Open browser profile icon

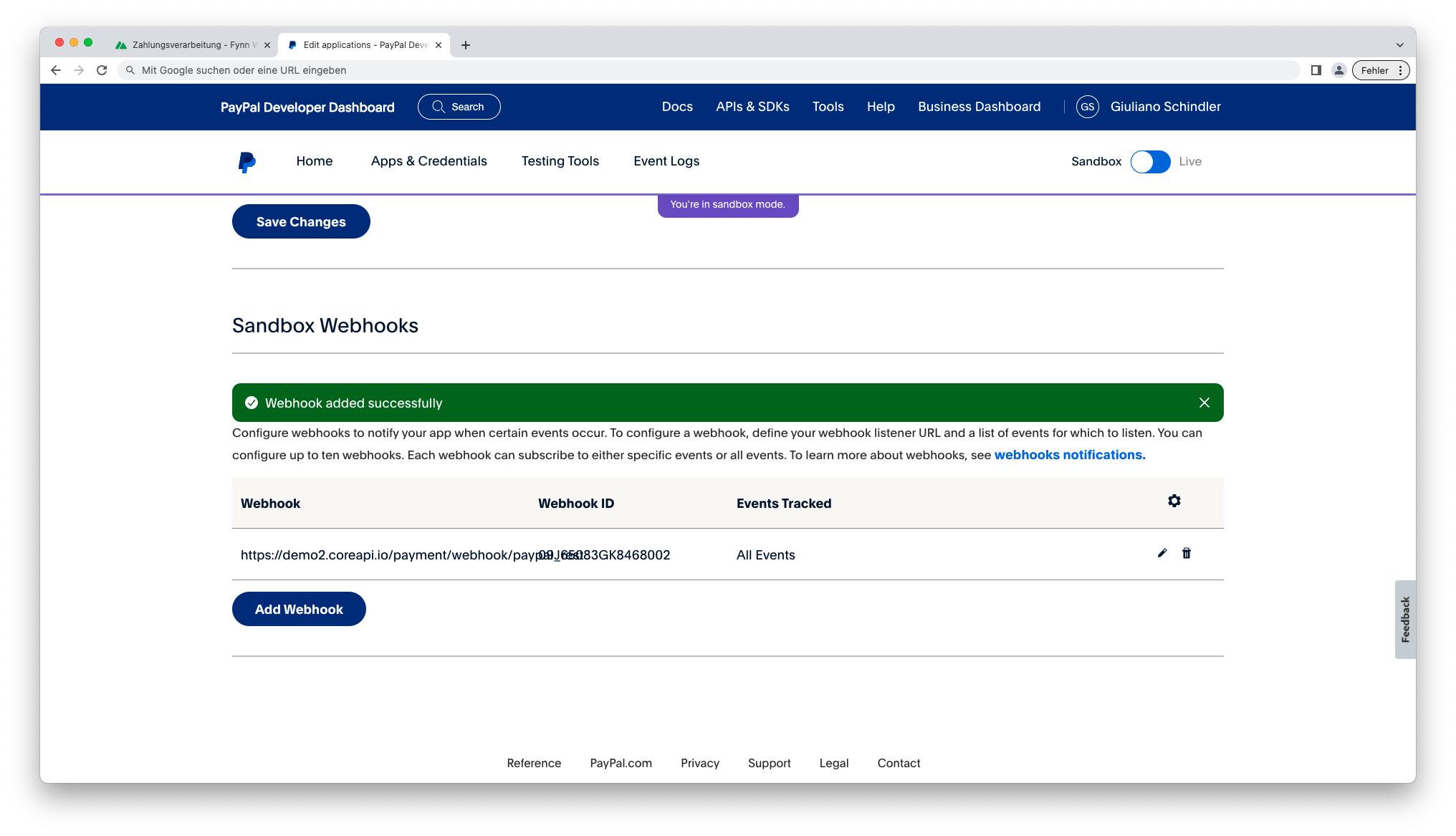coord(1338,70)
